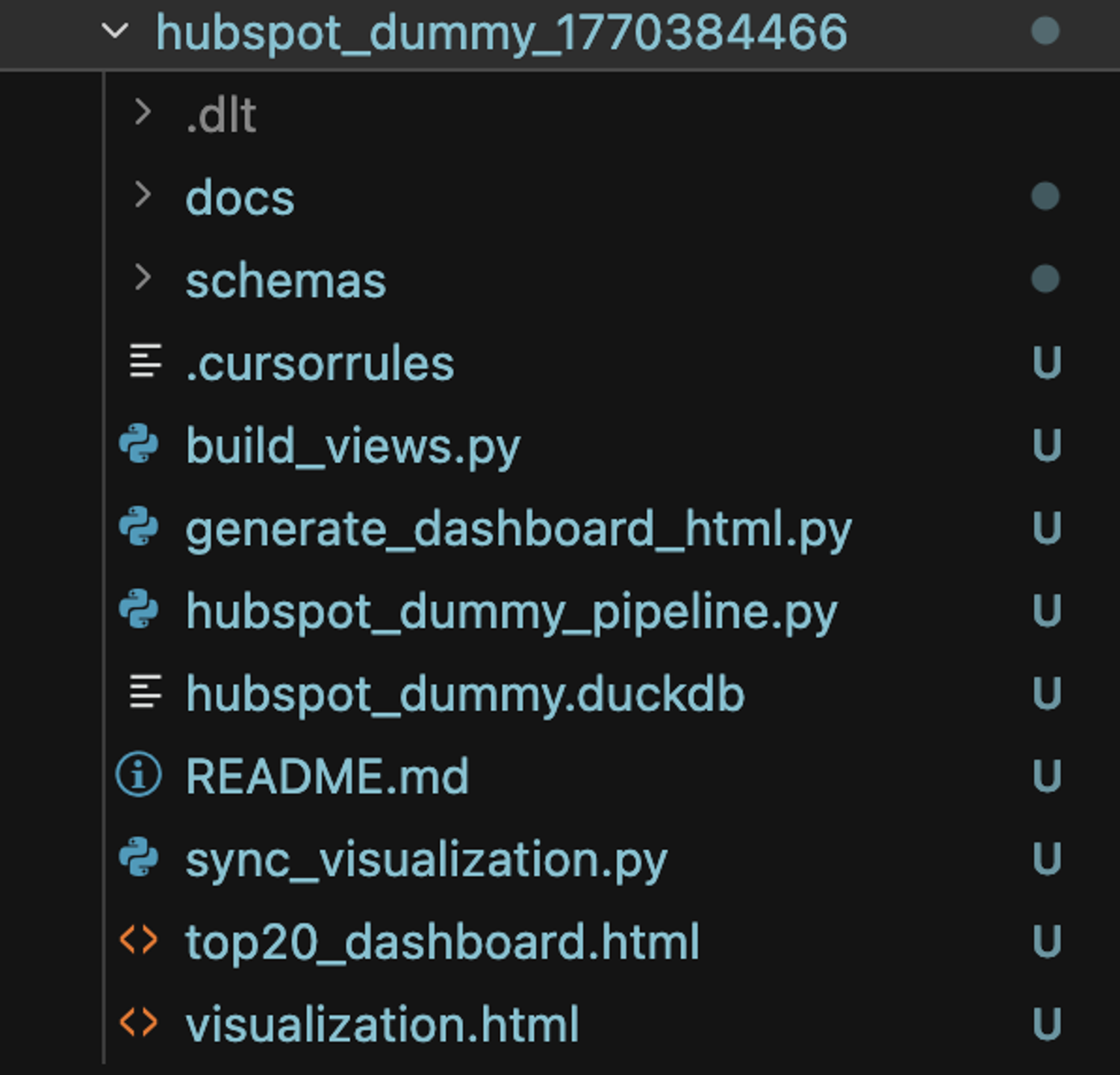Viewport: 1120px width, 1075px height.
Task: Open hubspot_dummy_pipeline.py
Action: (511, 614)
